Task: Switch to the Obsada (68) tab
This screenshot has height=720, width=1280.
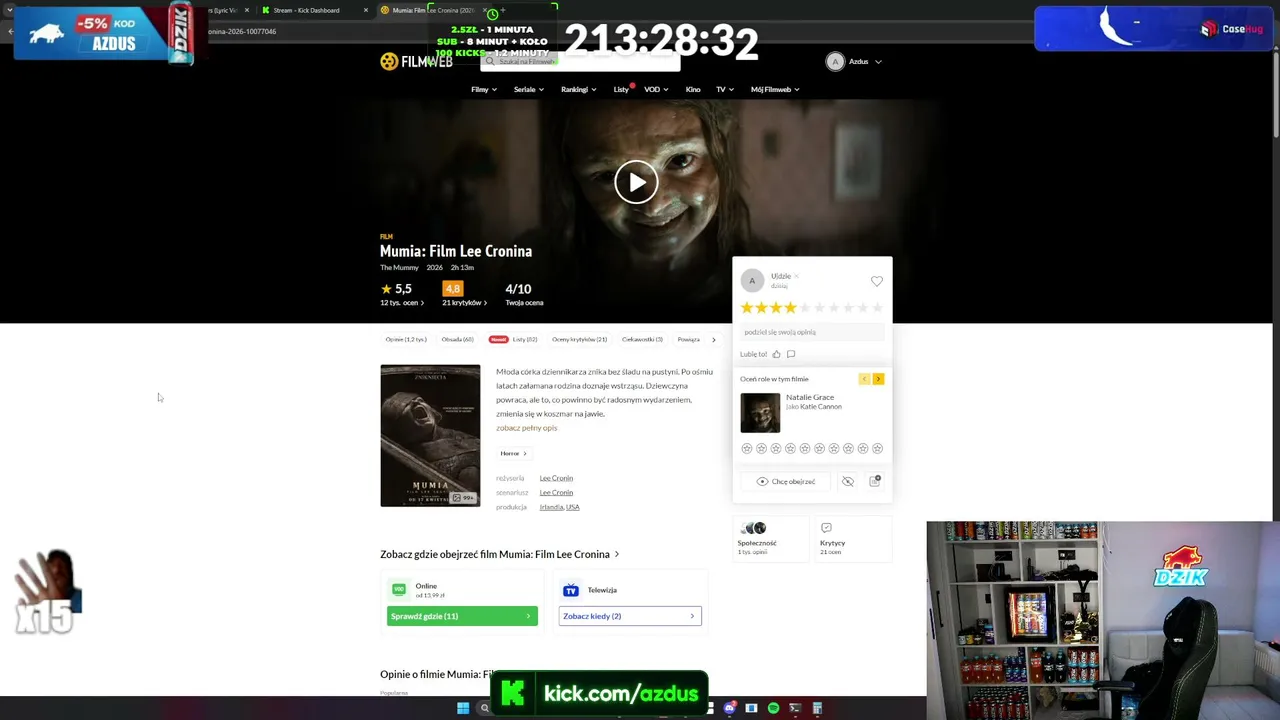Action: [x=457, y=340]
